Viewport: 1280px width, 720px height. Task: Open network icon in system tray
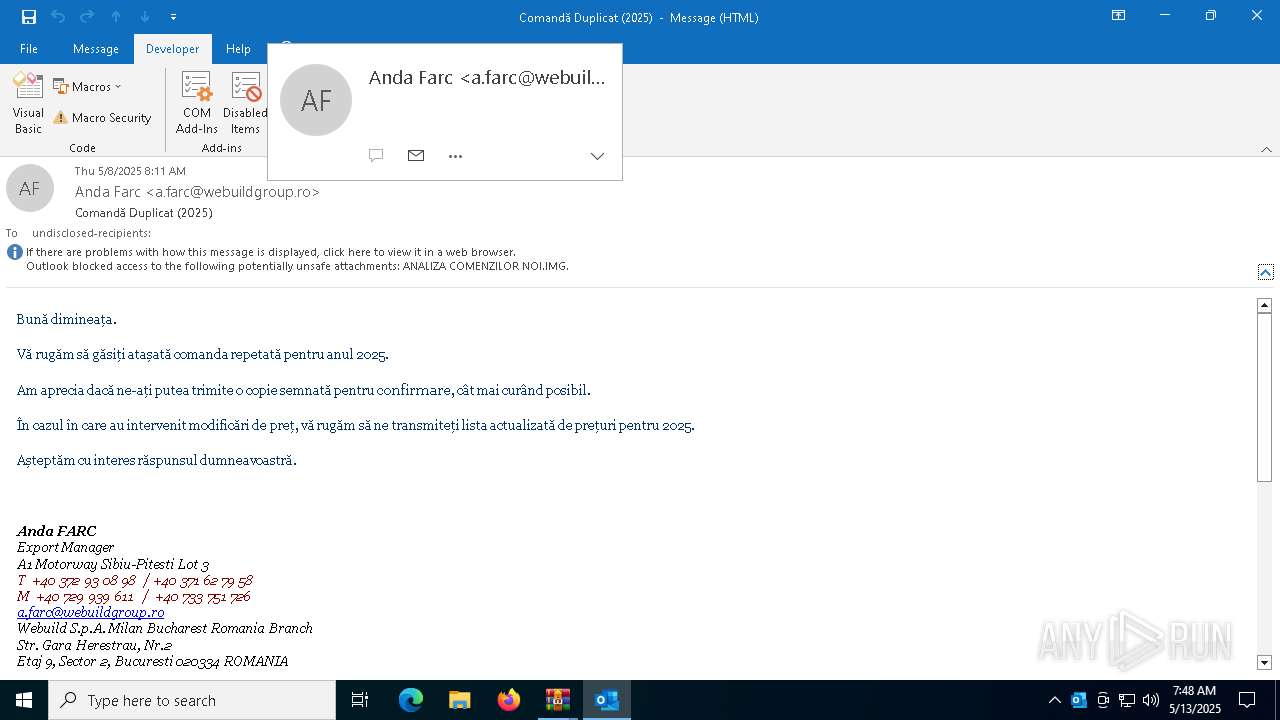coord(1127,700)
